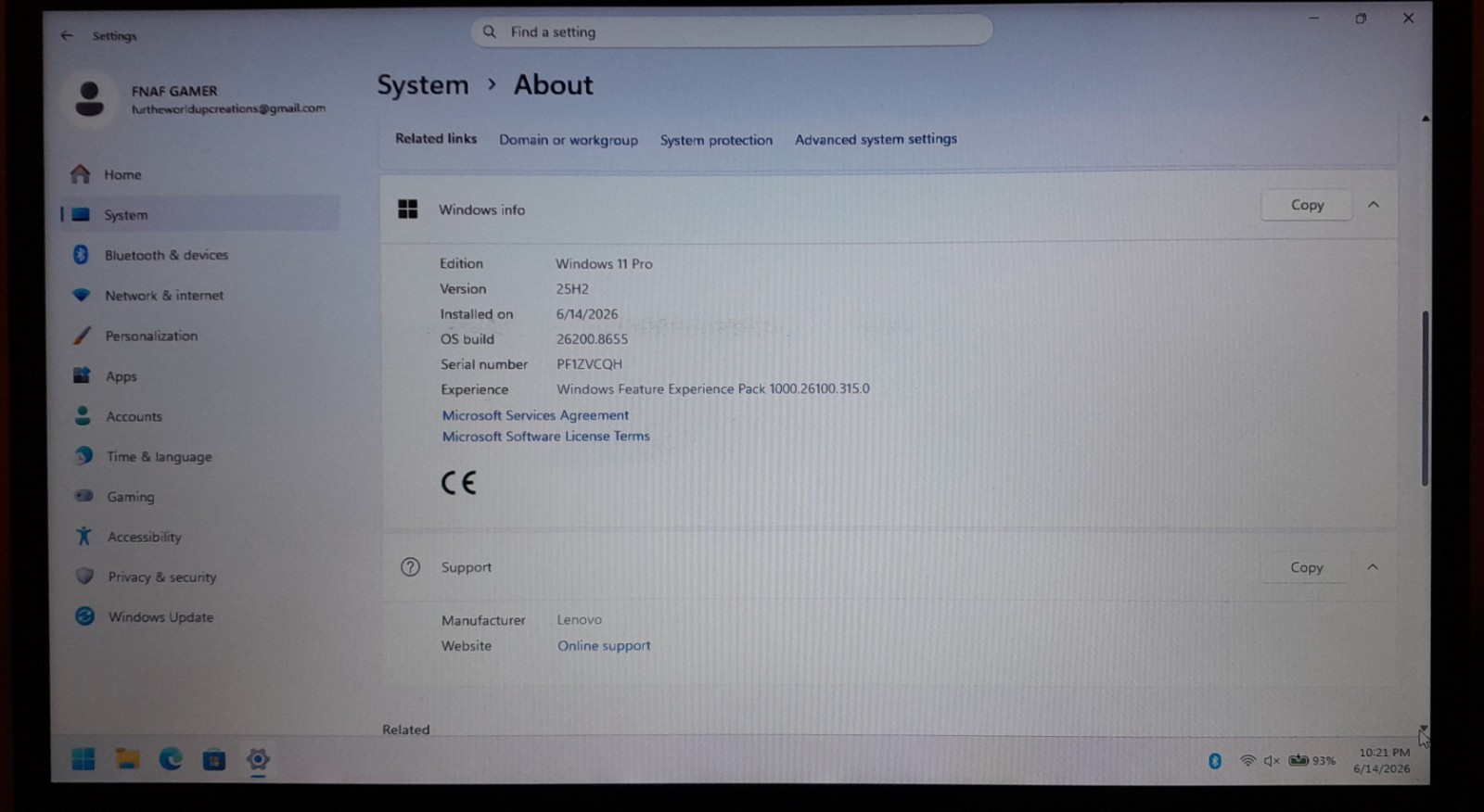
Task: Copy the Support details
Action: (1306, 567)
